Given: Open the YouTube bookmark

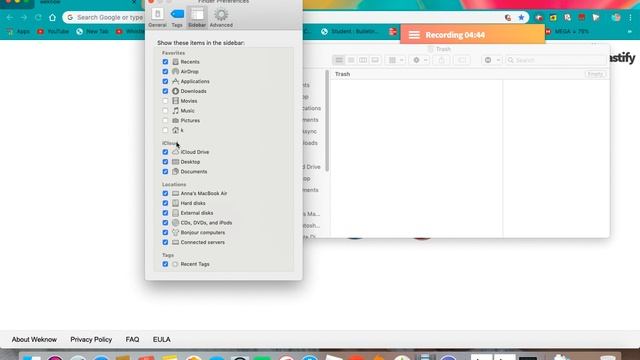Looking at the screenshot, I should 53,31.
